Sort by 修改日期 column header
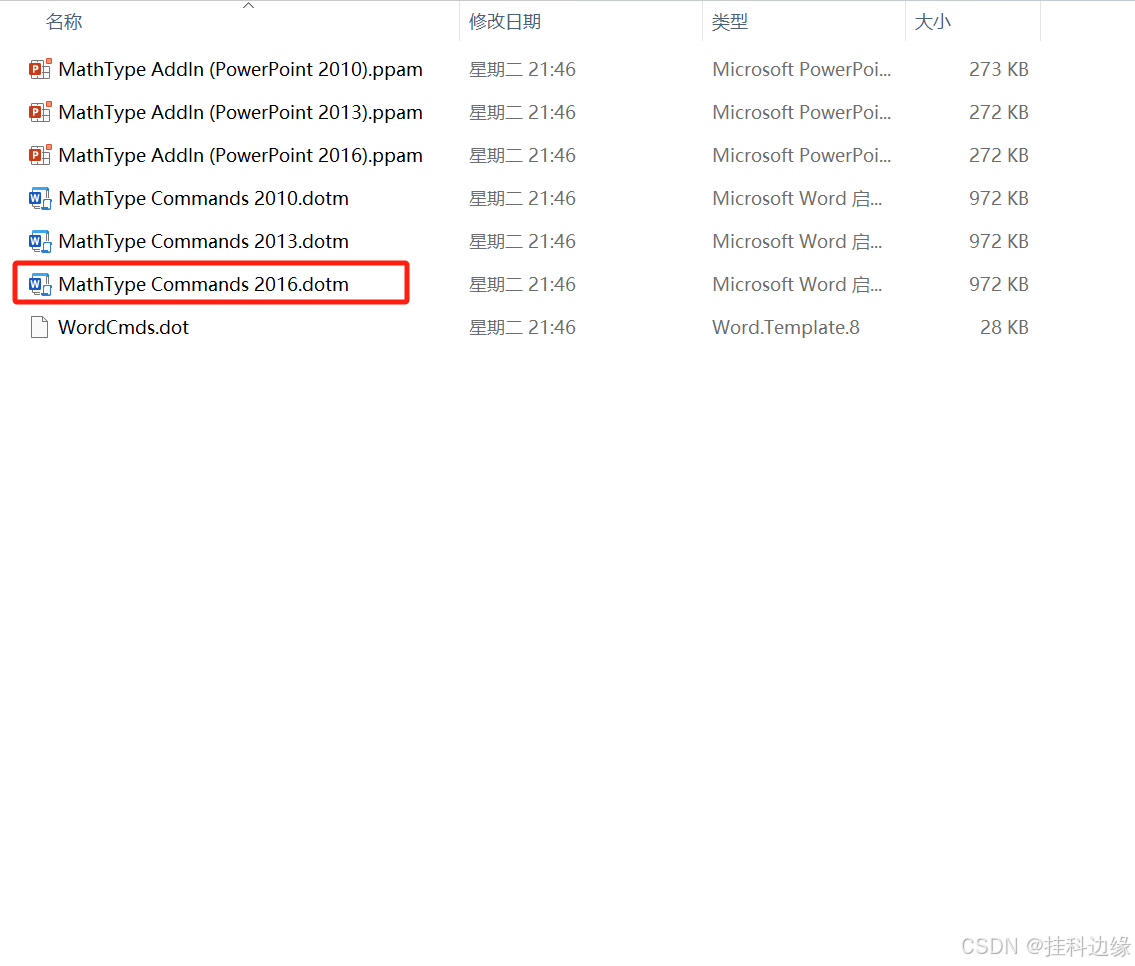Screen dimensions: 1135x966 click(505, 22)
